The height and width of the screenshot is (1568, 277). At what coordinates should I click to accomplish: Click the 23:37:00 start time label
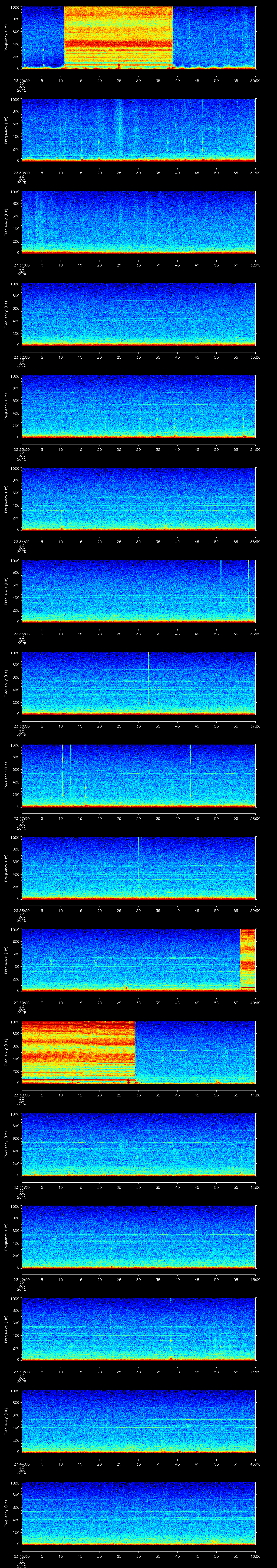21,818
